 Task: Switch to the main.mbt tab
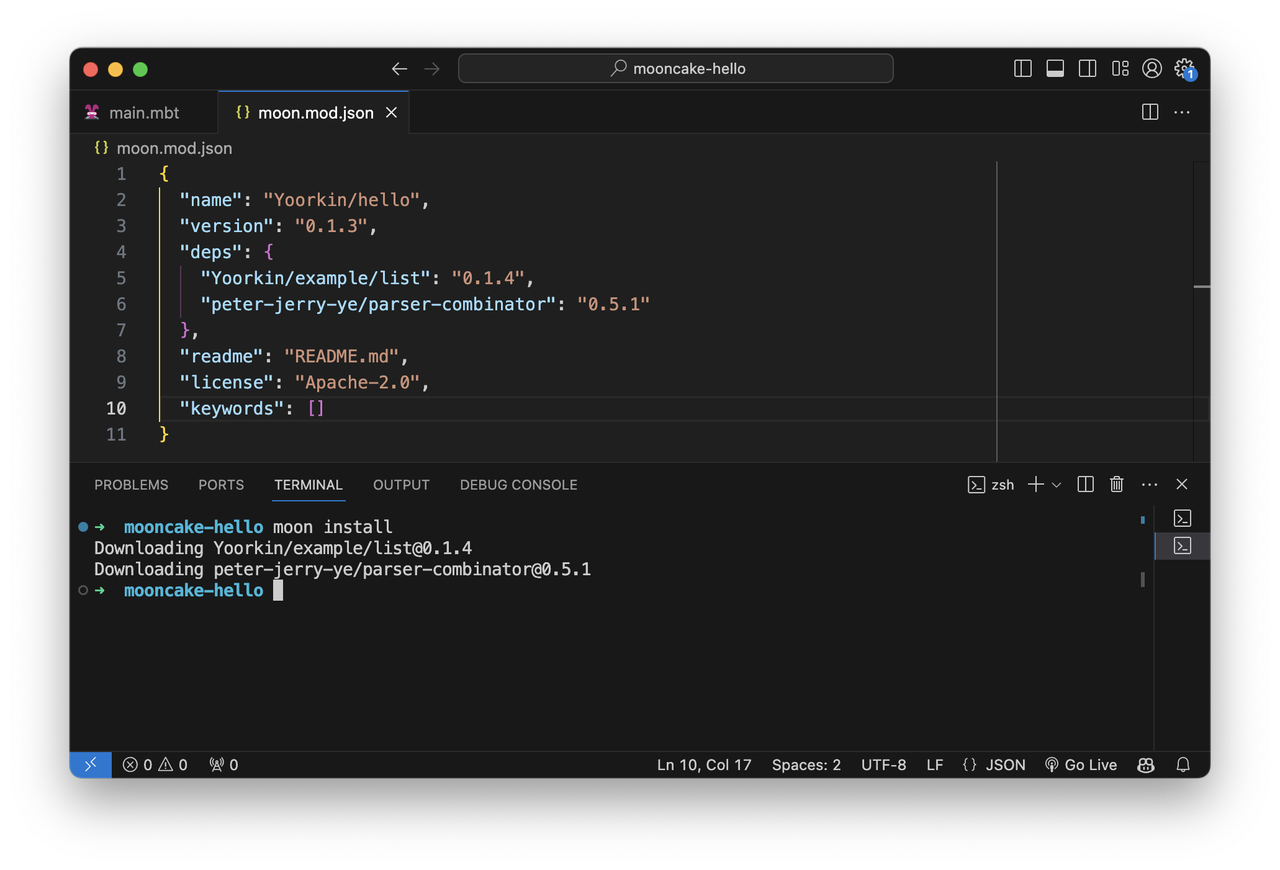(x=143, y=113)
